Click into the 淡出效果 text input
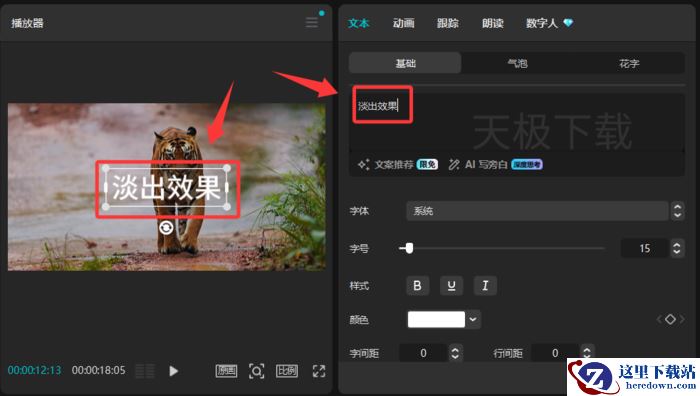The image size is (700, 396). click(517, 121)
